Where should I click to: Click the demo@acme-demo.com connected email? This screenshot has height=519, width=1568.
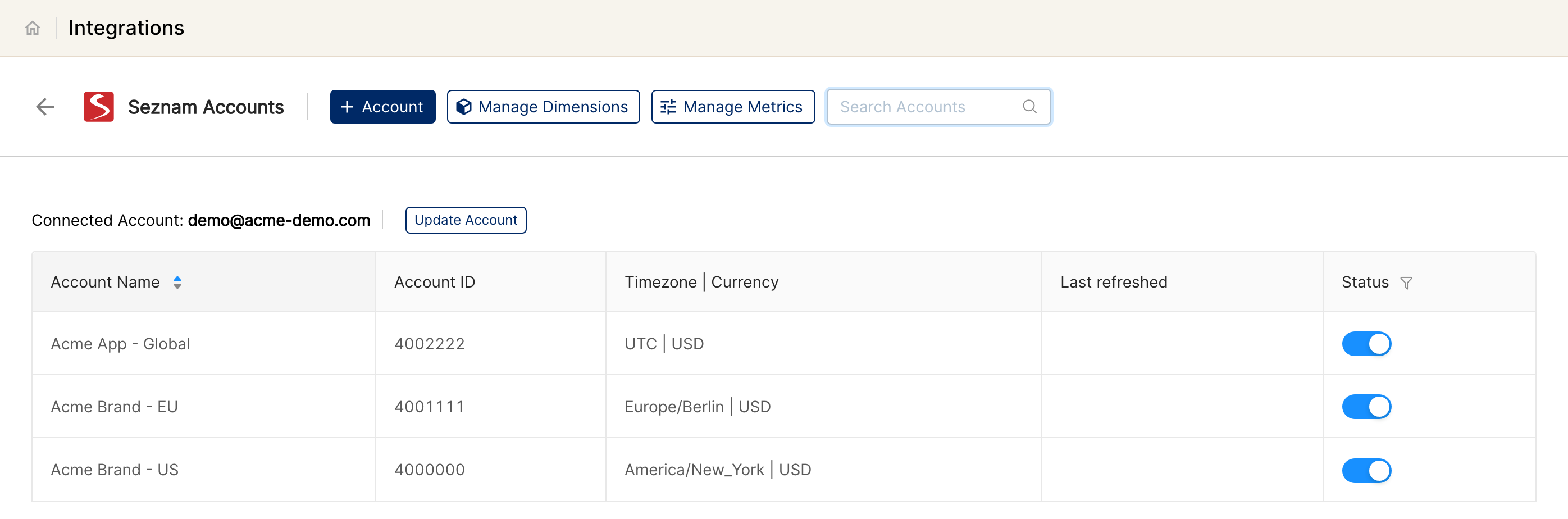pos(279,220)
